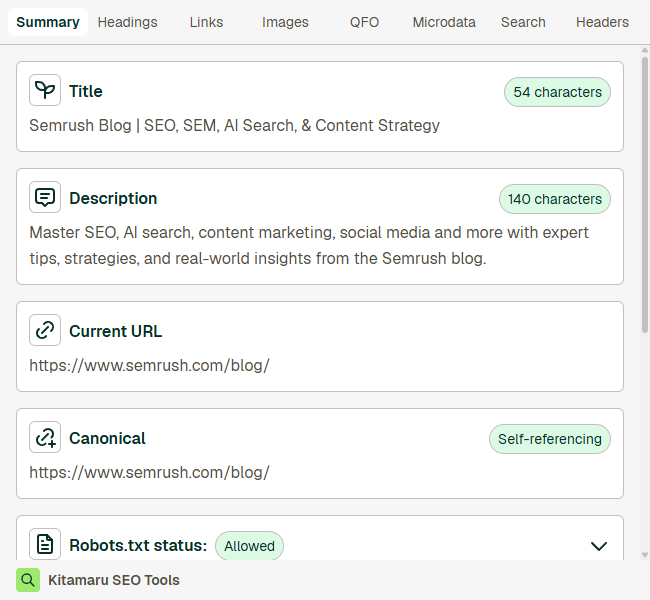Image resolution: width=650 pixels, height=600 pixels.
Task: Expand the Robots.txt status section chevron
Action: tap(599, 546)
